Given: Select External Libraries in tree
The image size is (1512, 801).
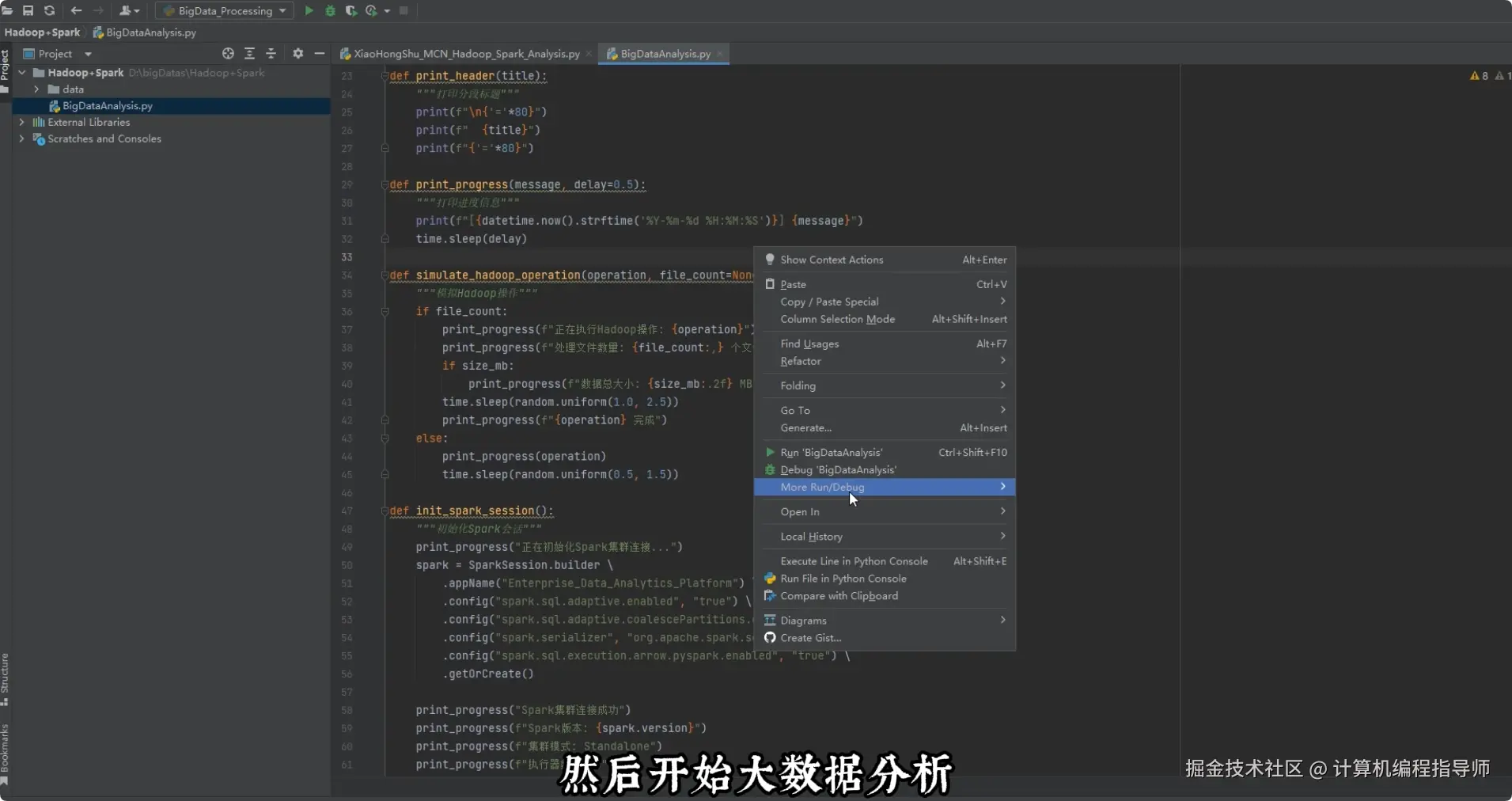Looking at the screenshot, I should pos(89,123).
